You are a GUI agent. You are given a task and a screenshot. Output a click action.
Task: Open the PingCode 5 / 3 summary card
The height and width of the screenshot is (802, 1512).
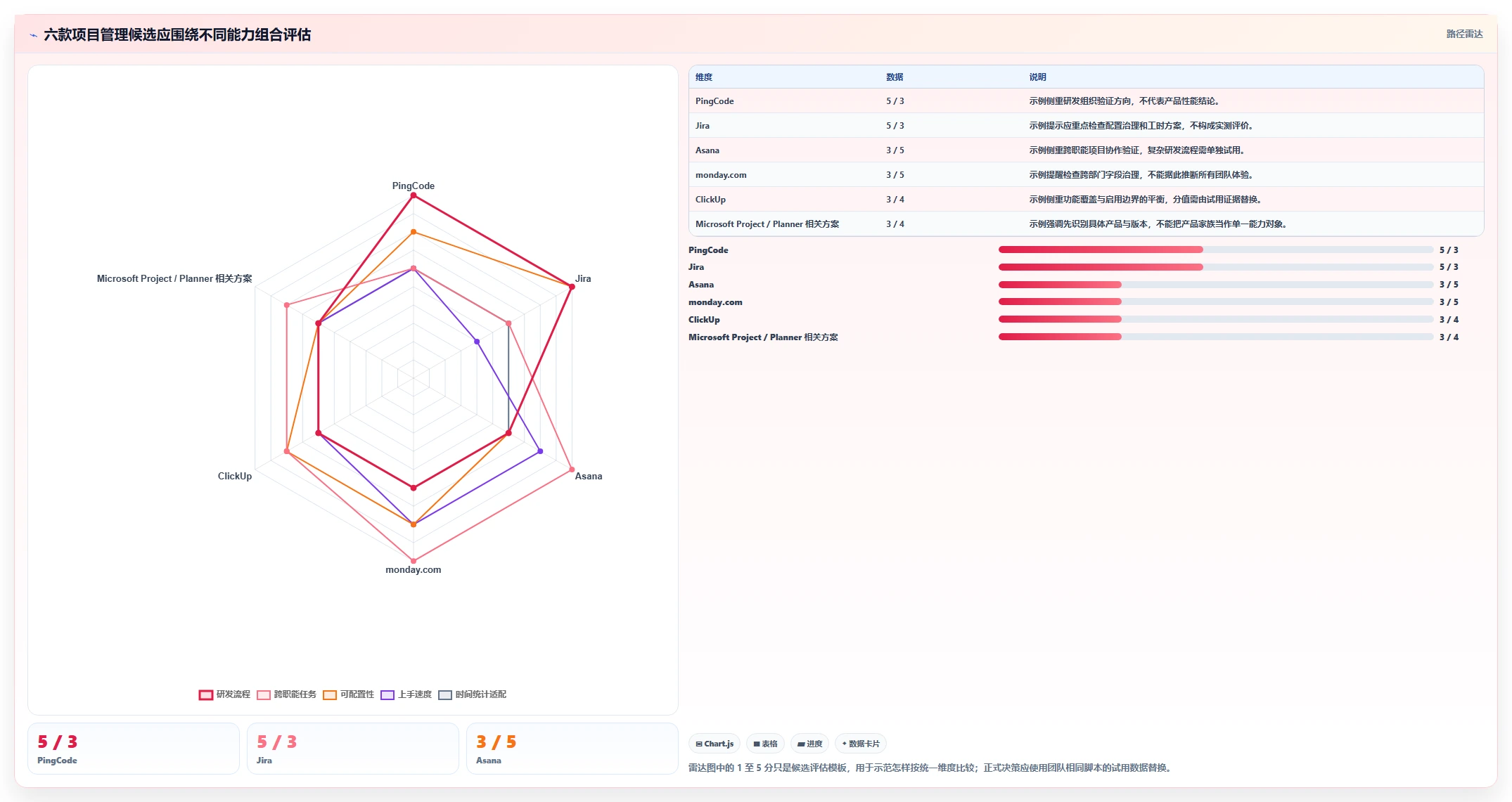pyautogui.click(x=134, y=749)
